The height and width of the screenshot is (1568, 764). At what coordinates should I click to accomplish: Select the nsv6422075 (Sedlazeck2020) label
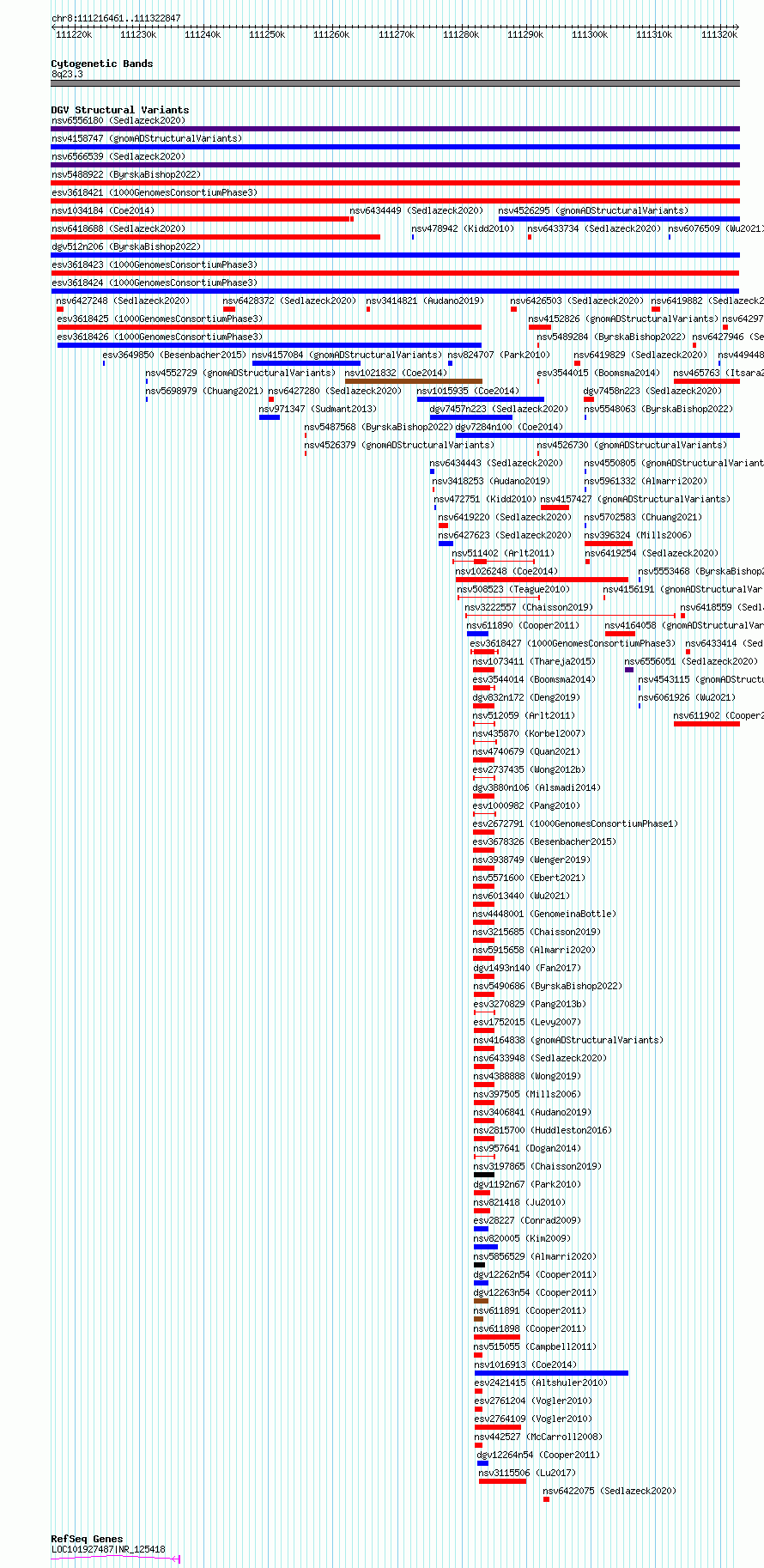pos(609,1491)
